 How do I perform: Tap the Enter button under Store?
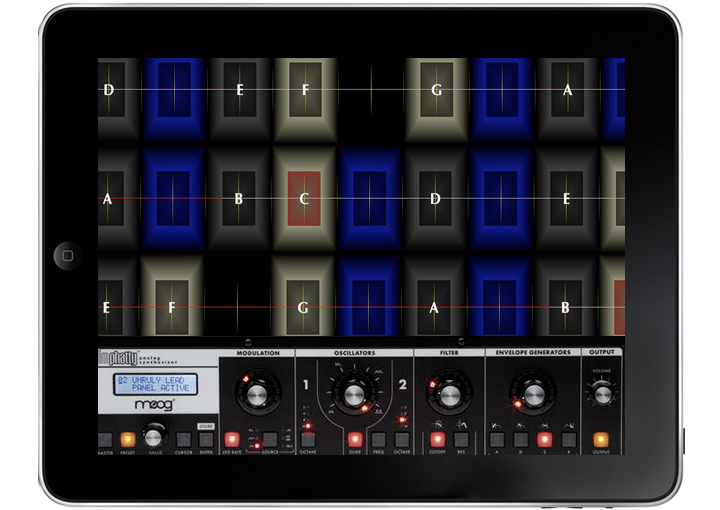click(x=206, y=440)
